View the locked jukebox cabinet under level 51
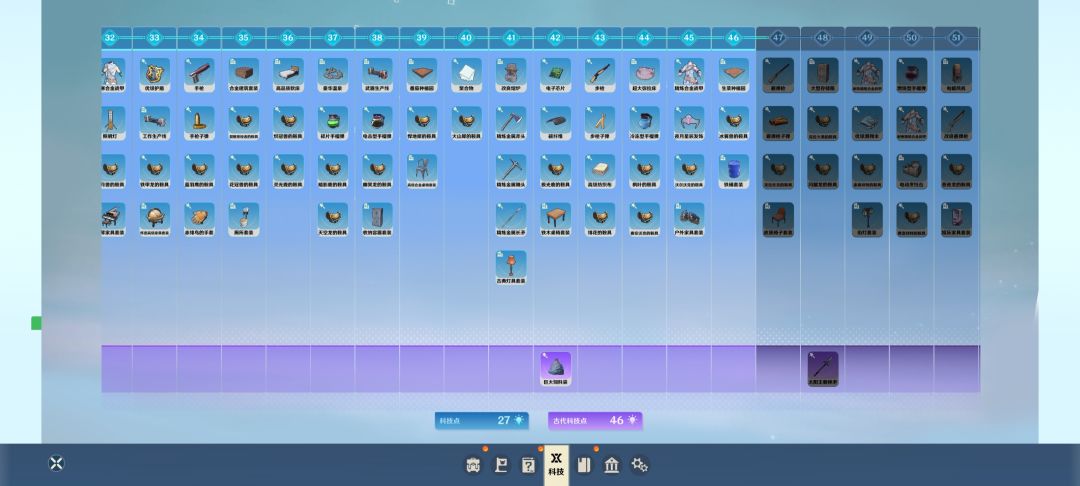The image size is (1080, 486). (956, 220)
